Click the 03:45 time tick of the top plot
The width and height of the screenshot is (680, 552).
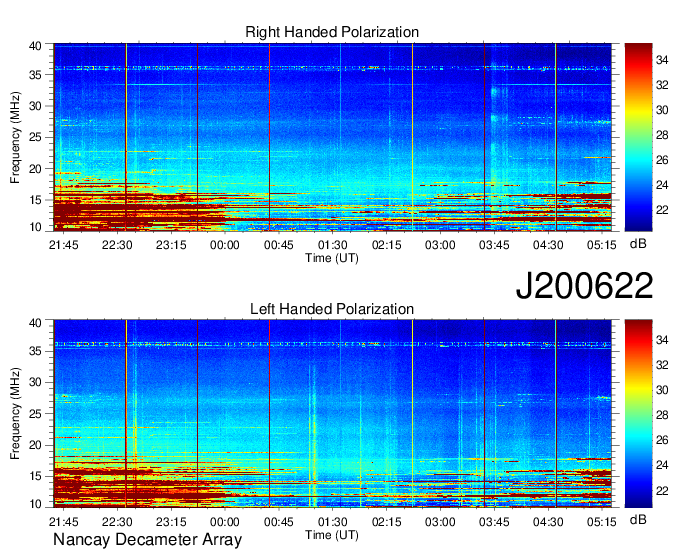click(x=494, y=245)
